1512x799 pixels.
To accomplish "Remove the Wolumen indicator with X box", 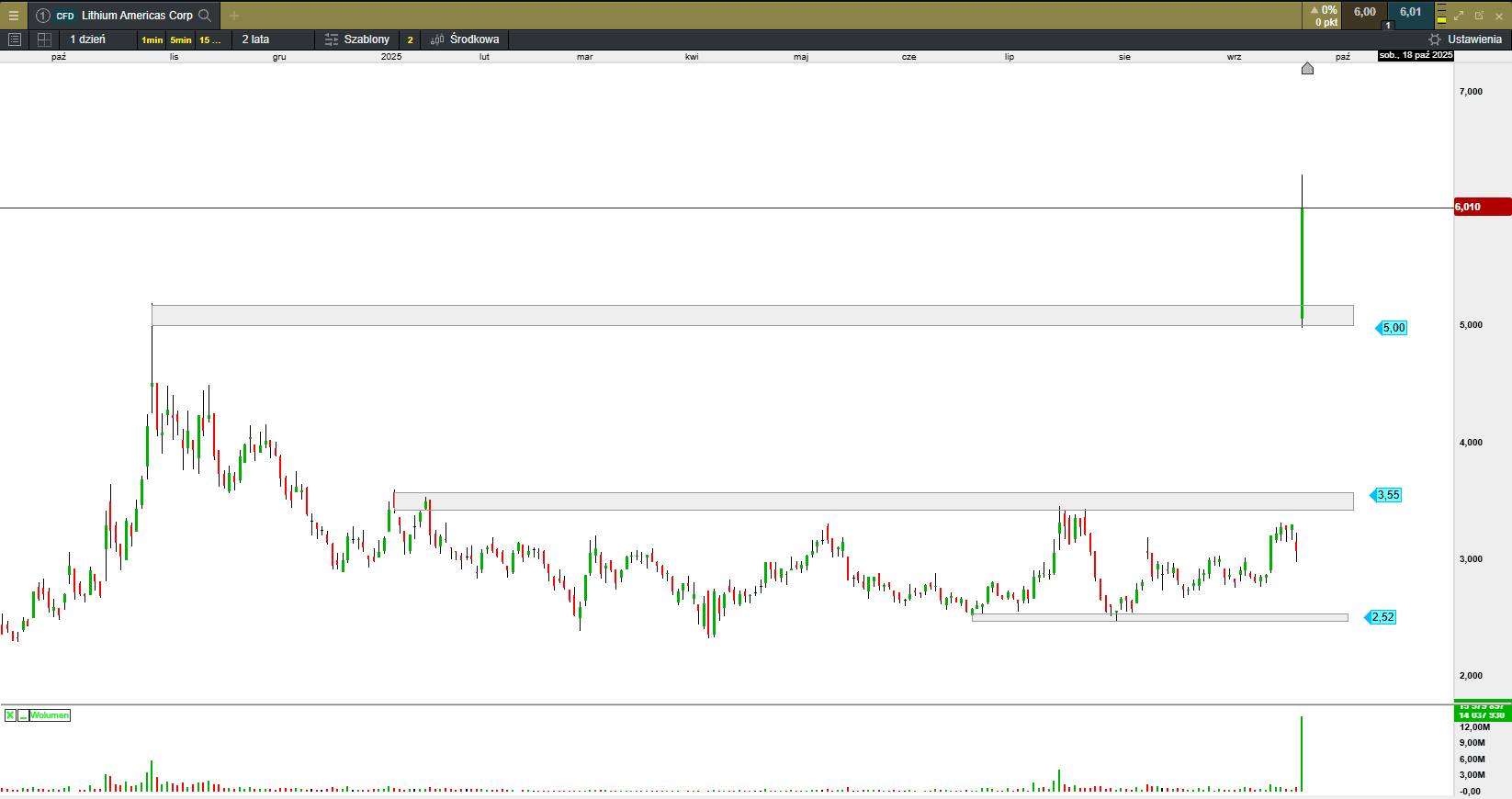I will click(x=10, y=715).
